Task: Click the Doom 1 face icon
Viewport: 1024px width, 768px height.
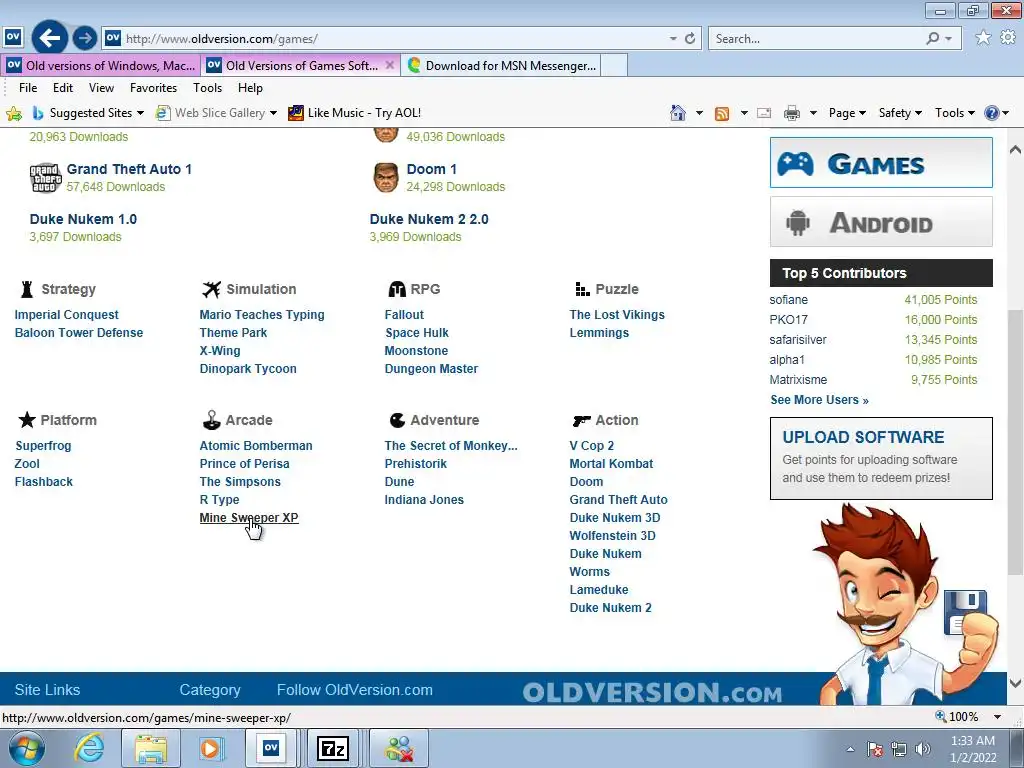Action: click(385, 178)
